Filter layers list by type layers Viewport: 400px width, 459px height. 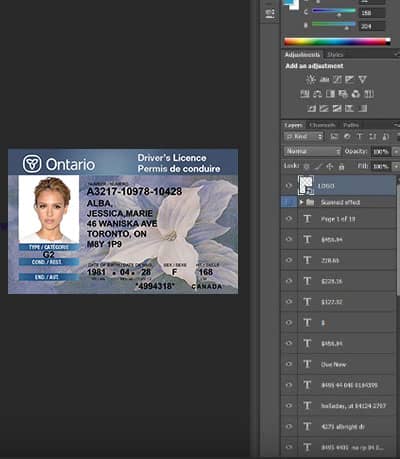pos(360,136)
